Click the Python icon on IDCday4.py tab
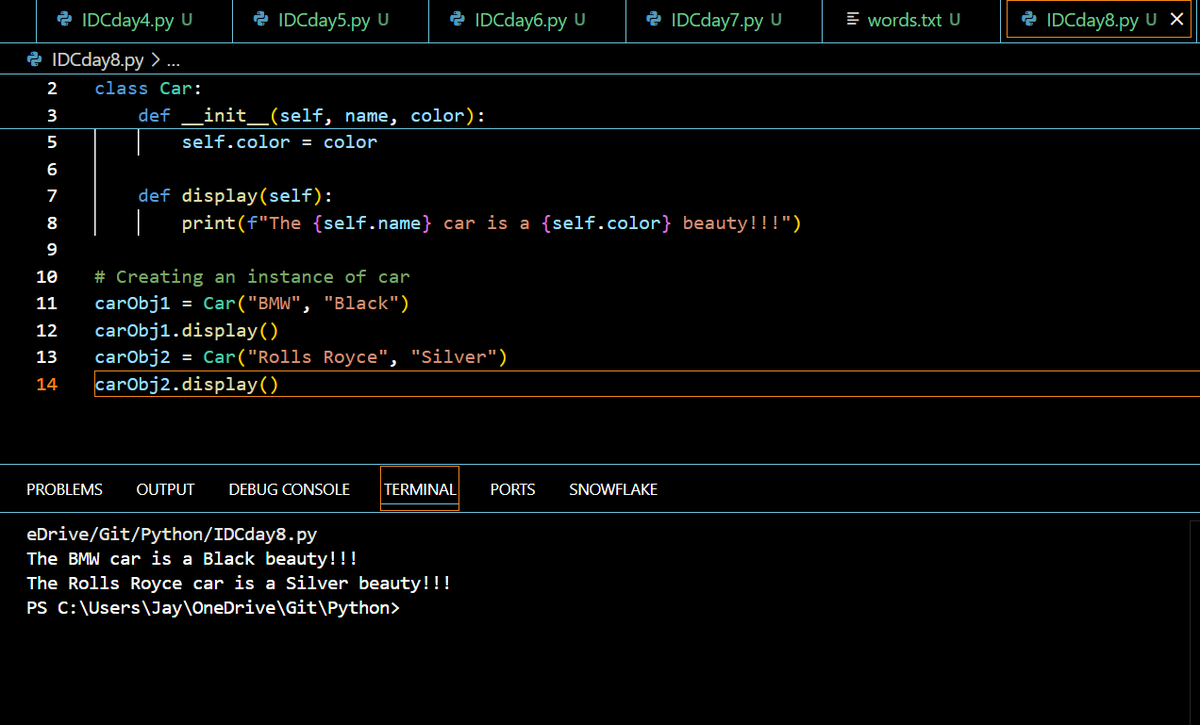 (65, 20)
